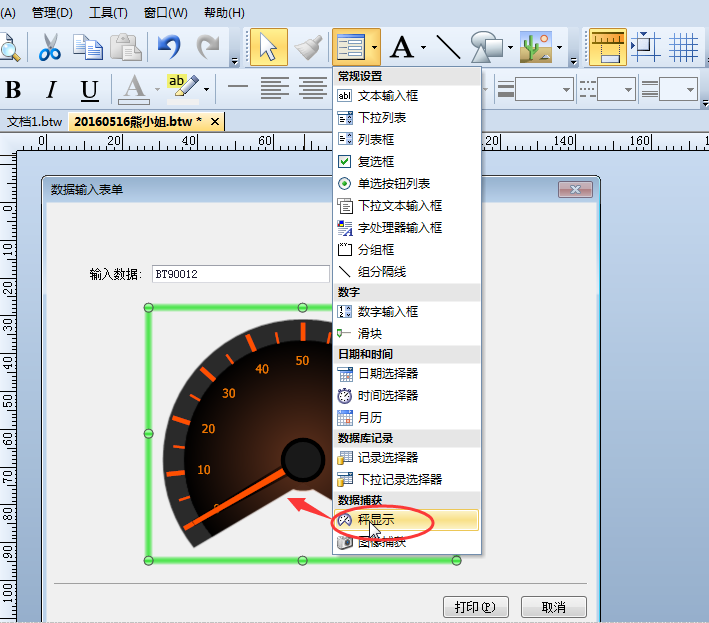
Task: Undo the last action
Action: (169, 47)
